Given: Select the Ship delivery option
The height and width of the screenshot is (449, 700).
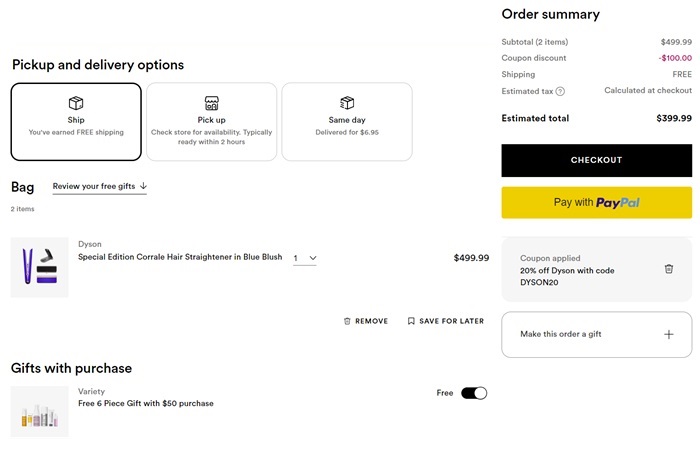Looking at the screenshot, I should (x=76, y=122).
